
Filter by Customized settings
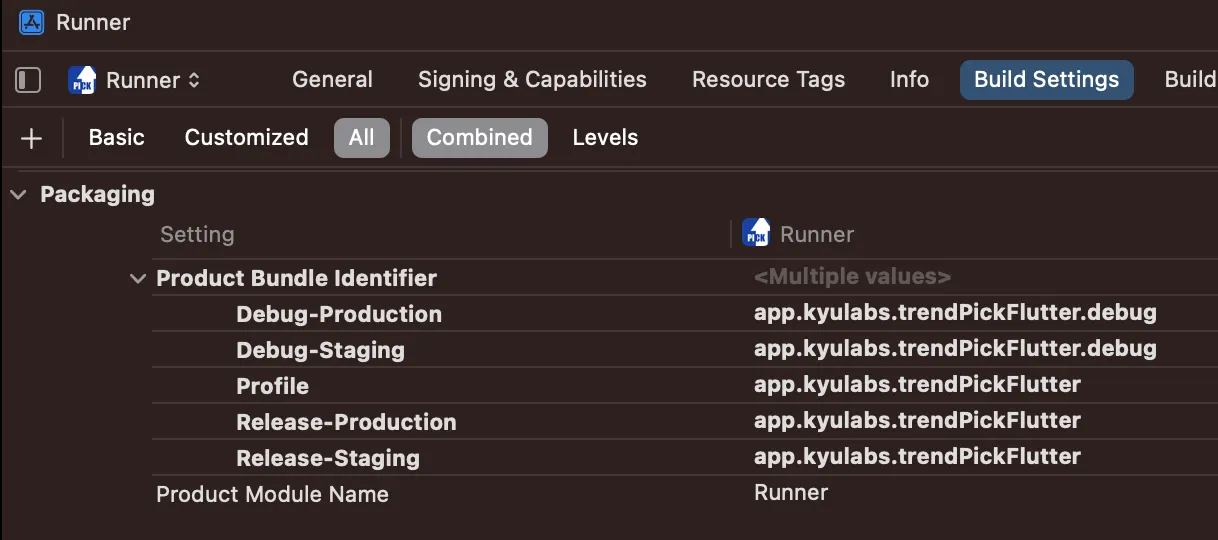246,138
